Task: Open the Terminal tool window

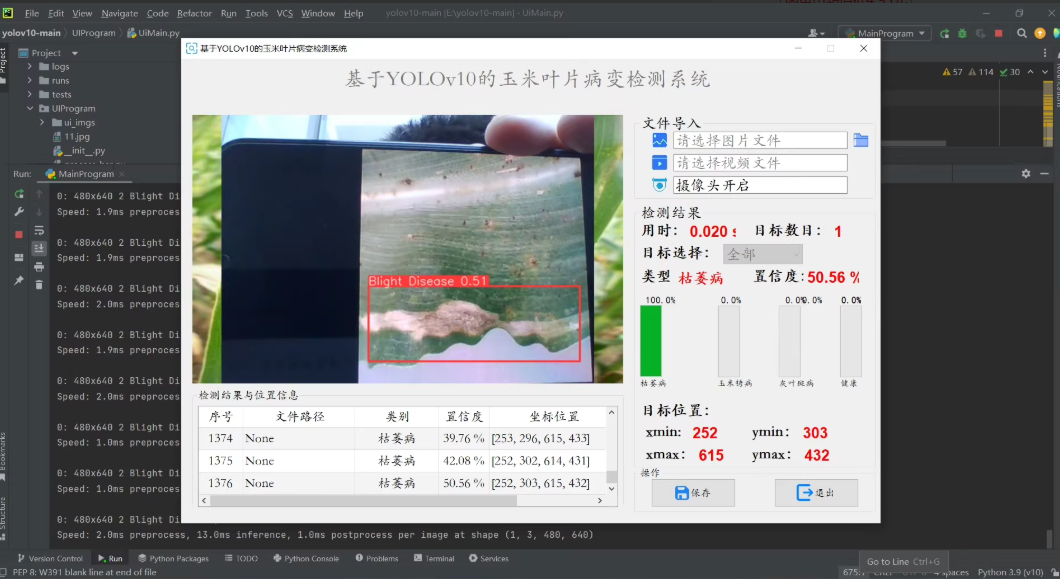Action: pos(434,558)
